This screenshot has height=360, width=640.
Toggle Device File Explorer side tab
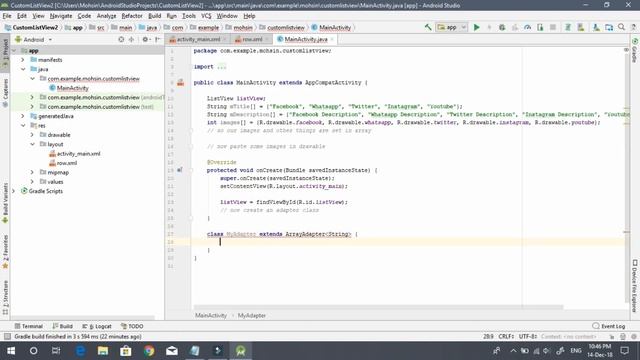pos(635,286)
